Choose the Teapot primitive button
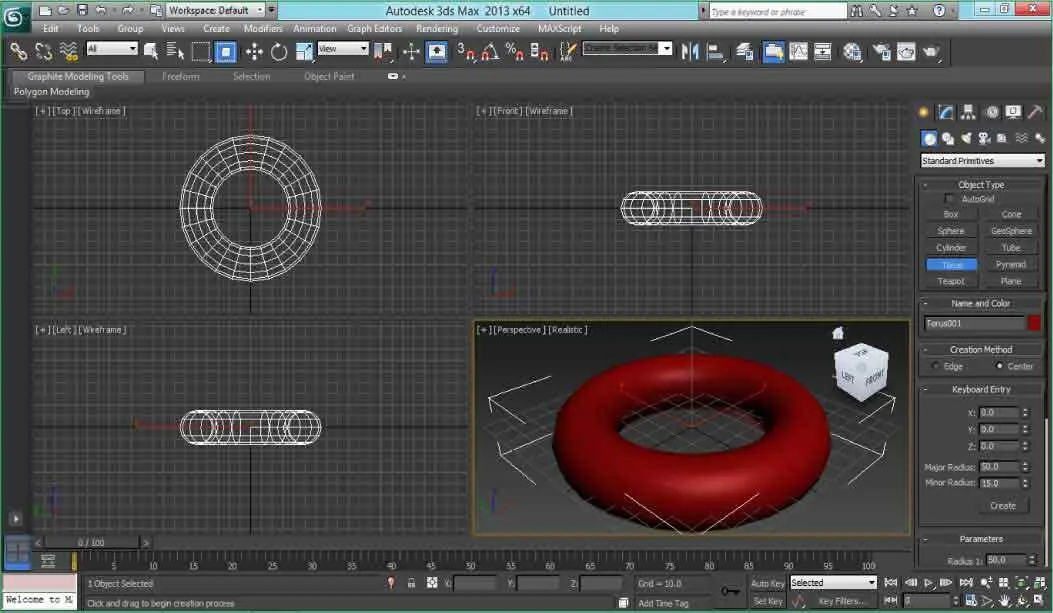This screenshot has height=613, width=1053. point(951,281)
